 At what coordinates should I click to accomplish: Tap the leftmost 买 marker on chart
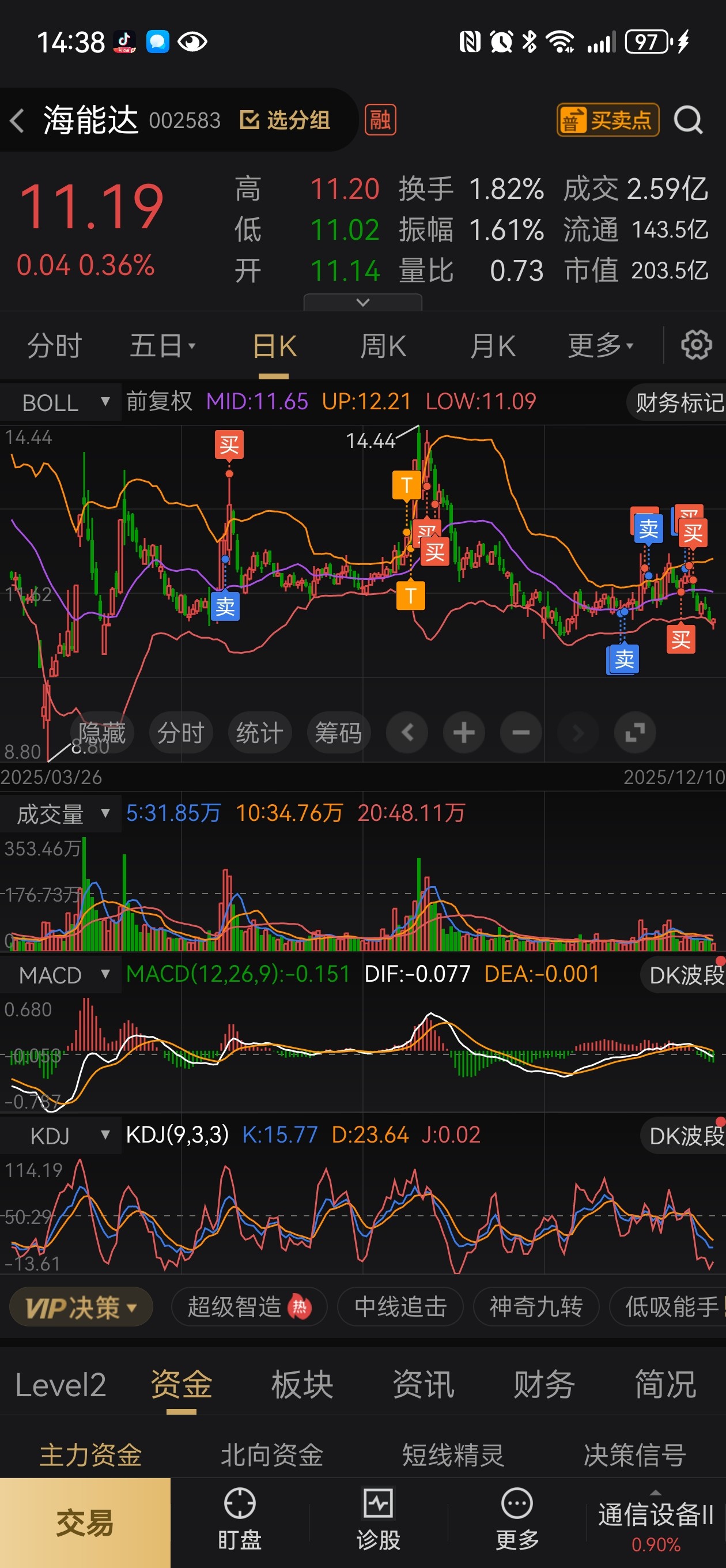[x=229, y=445]
